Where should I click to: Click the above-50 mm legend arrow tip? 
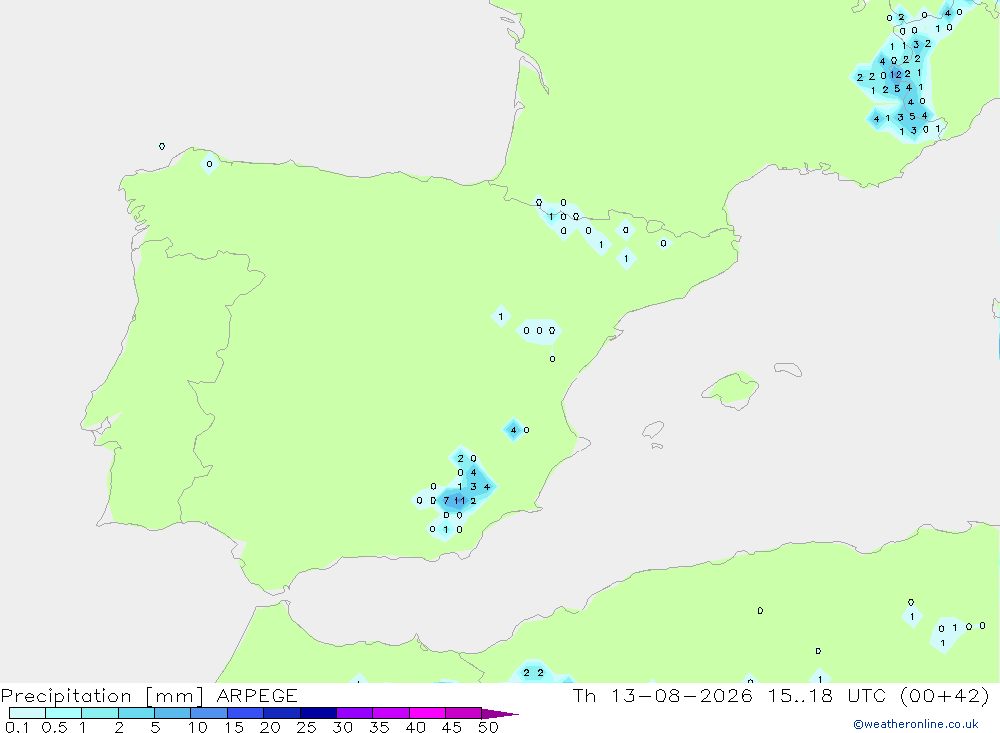[x=500, y=714]
